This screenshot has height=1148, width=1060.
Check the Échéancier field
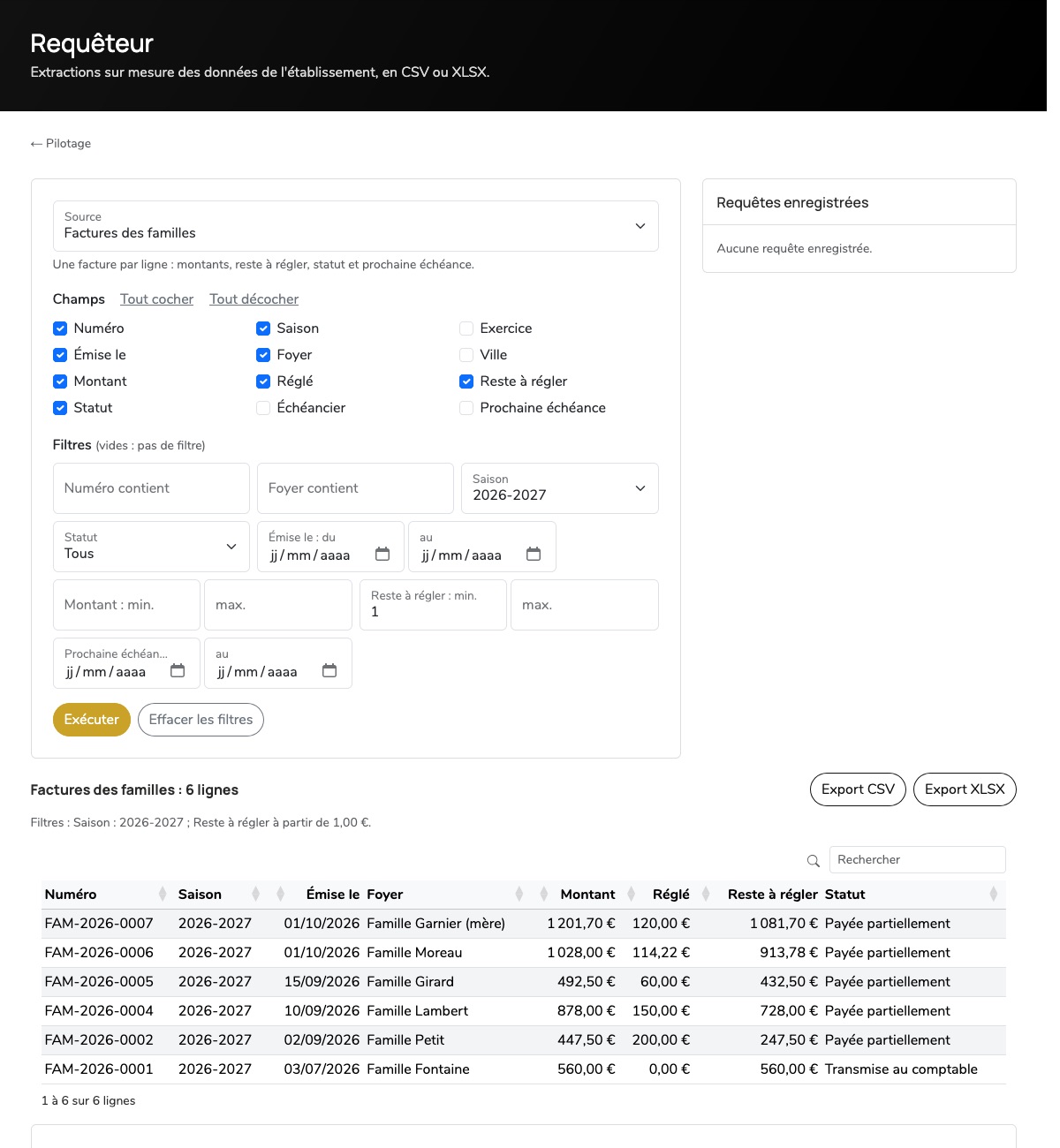point(263,408)
